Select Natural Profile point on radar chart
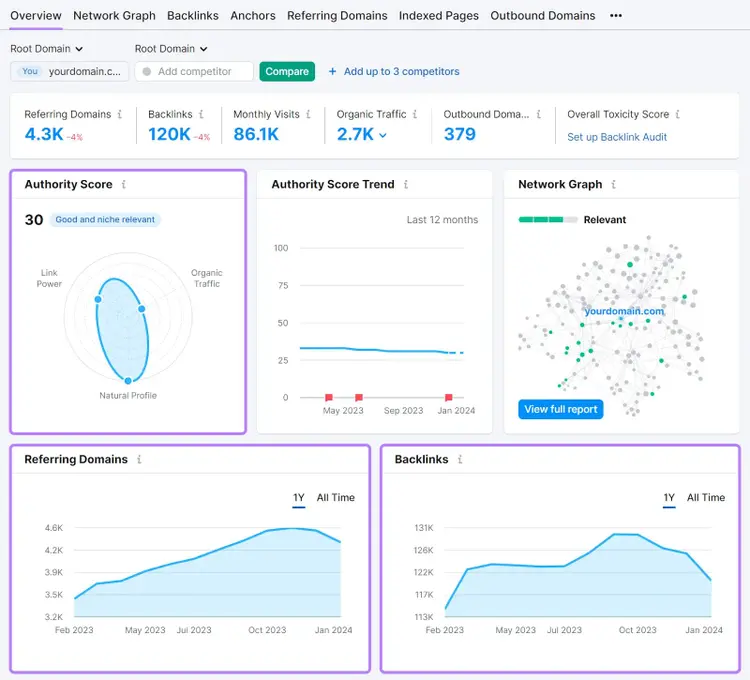This screenshot has height=680, width=750. pyautogui.click(x=128, y=381)
